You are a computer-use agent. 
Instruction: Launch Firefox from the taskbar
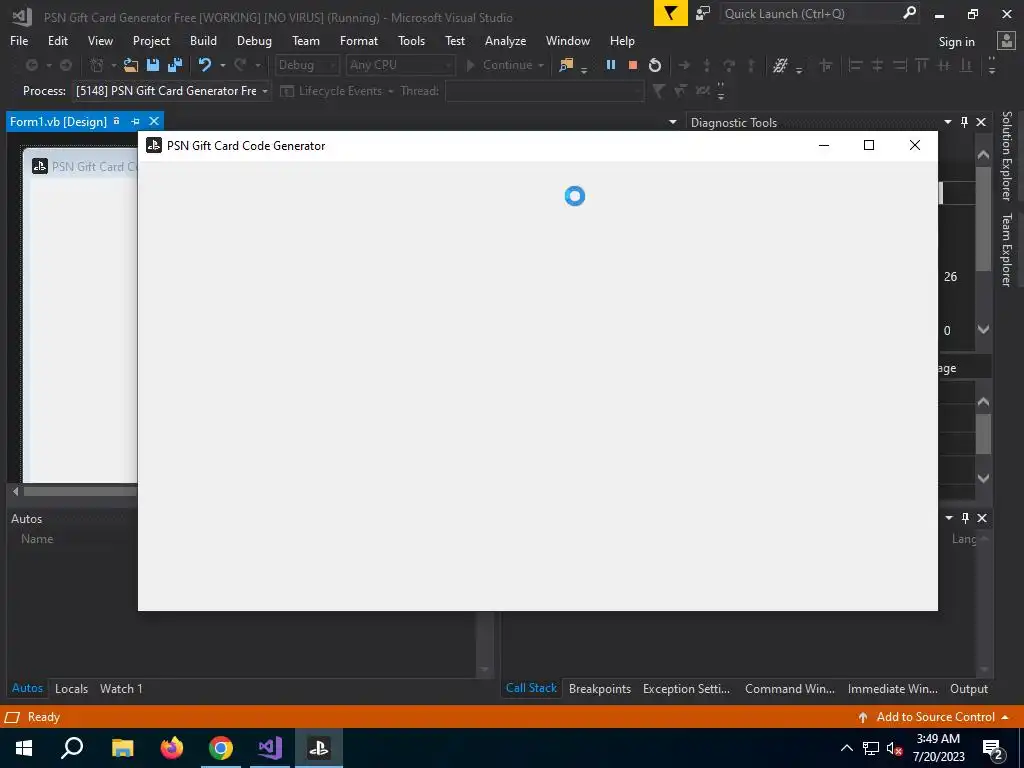(x=172, y=748)
